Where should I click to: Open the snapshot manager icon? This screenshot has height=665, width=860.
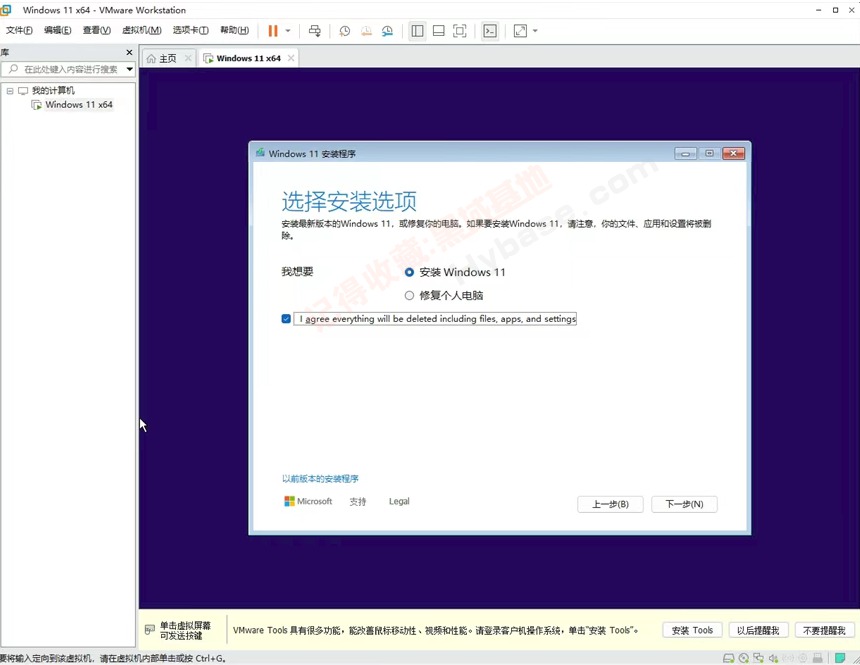387,31
